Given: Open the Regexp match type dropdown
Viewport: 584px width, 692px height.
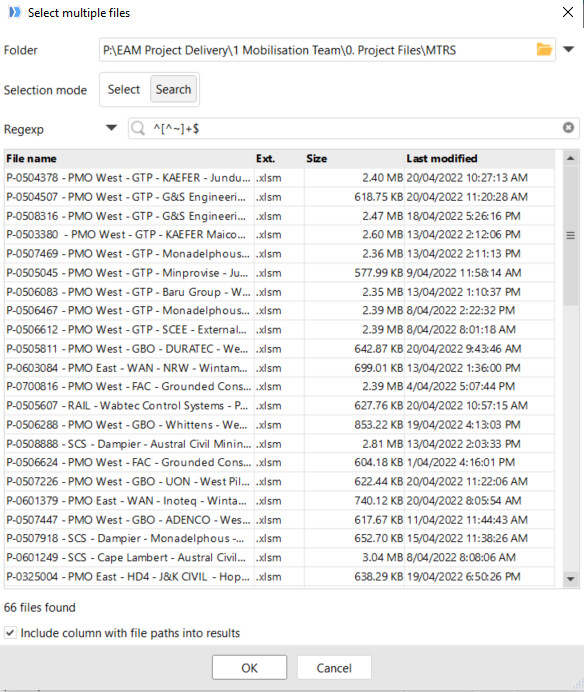Looking at the screenshot, I should (111, 128).
